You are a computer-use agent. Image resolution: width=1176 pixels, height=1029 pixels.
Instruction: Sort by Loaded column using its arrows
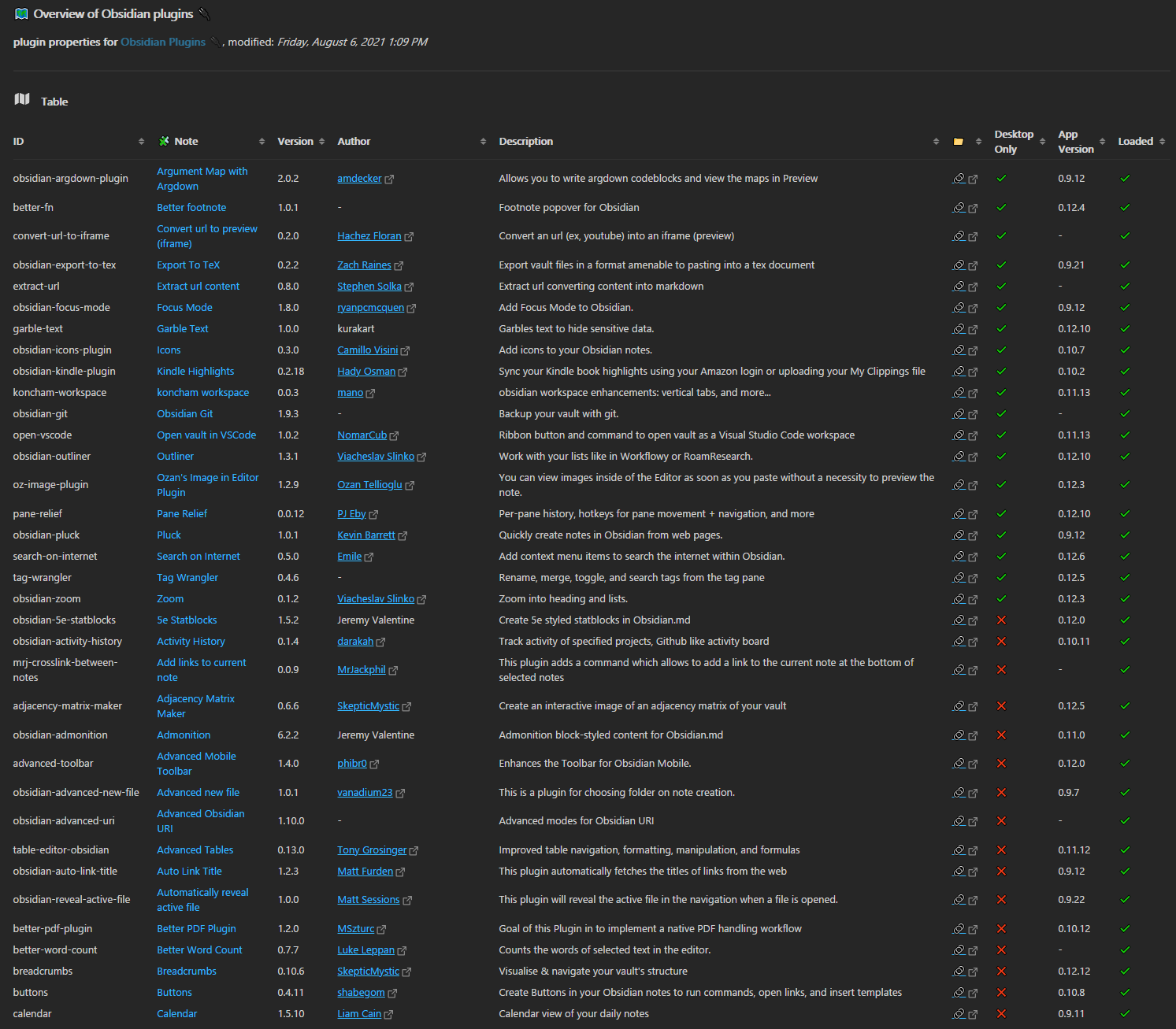point(1162,142)
